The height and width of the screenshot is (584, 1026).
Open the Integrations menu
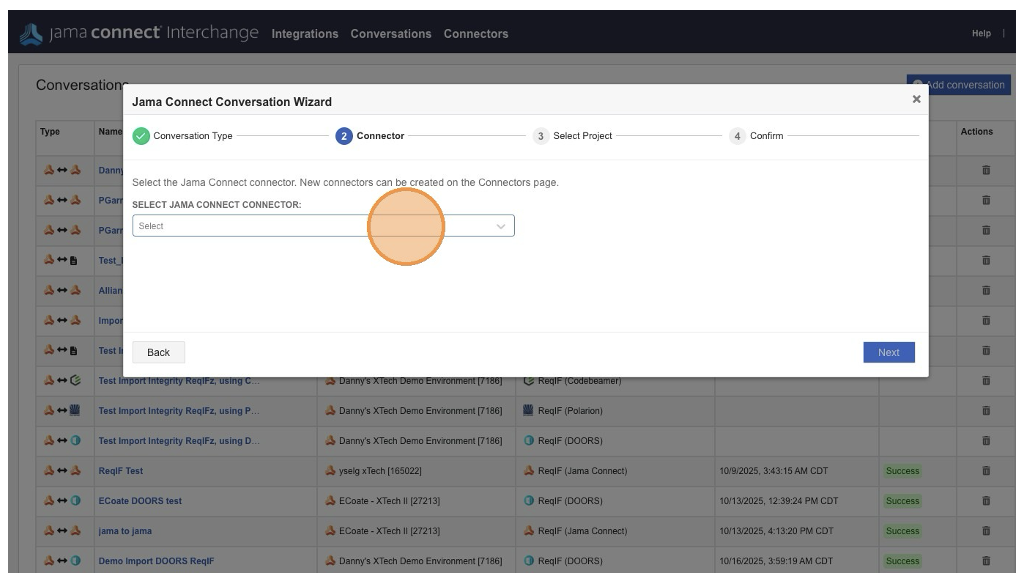(x=305, y=34)
